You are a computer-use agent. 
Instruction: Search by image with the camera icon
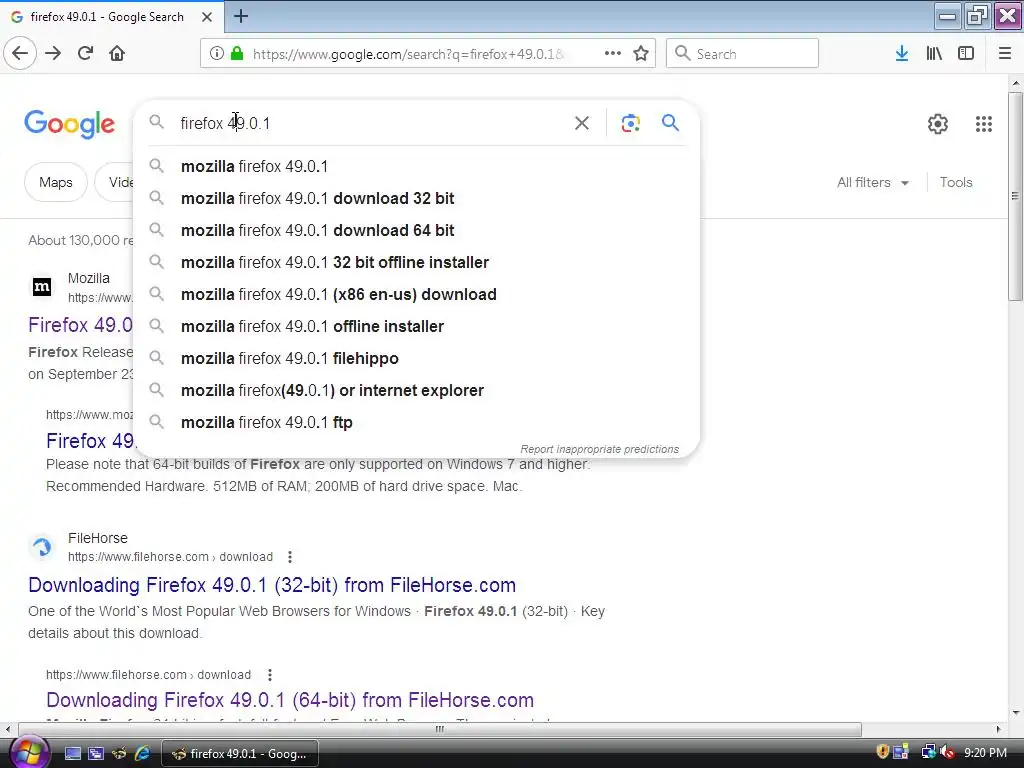[630, 123]
